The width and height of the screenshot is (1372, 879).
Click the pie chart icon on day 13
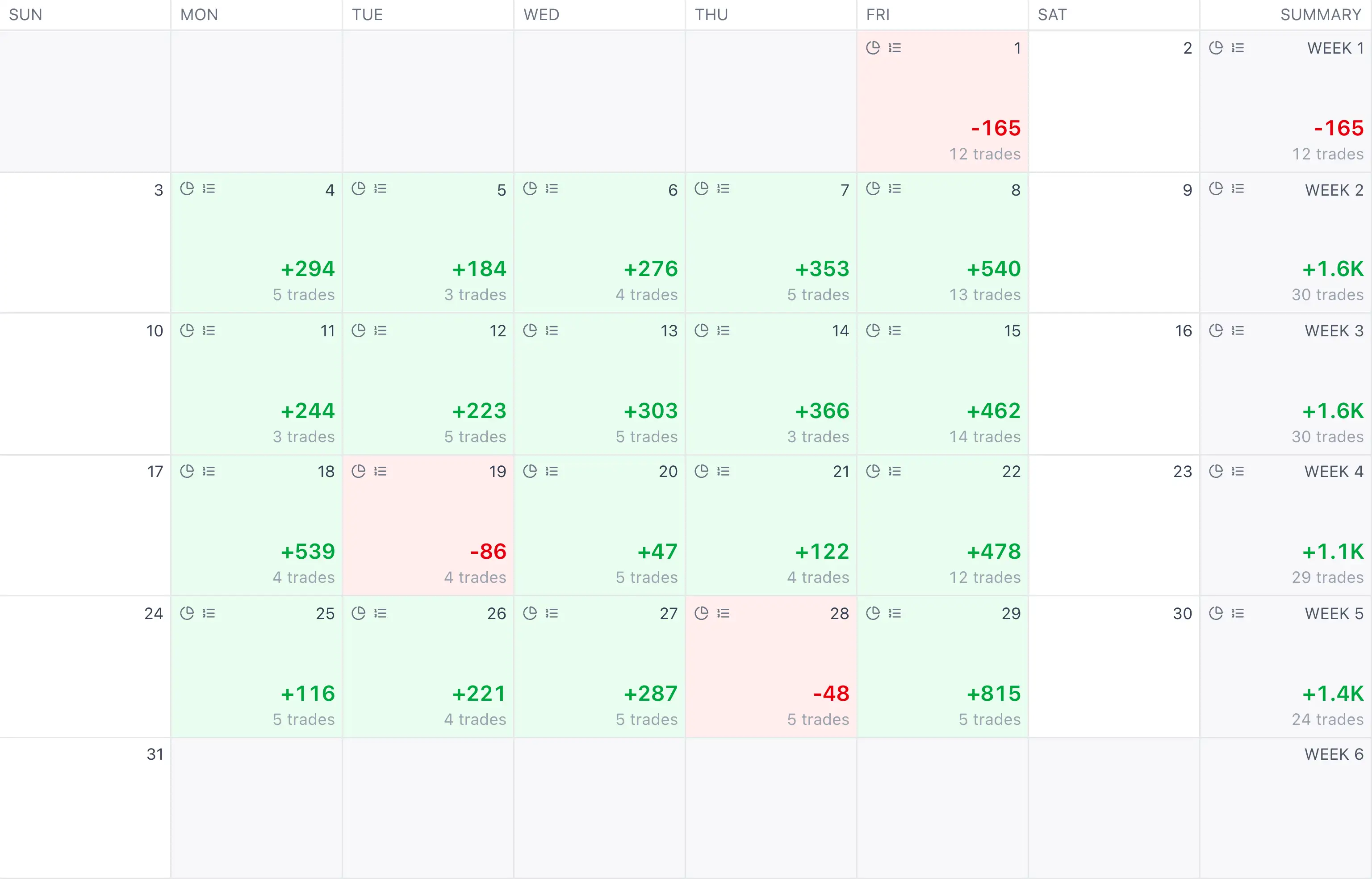(x=530, y=331)
